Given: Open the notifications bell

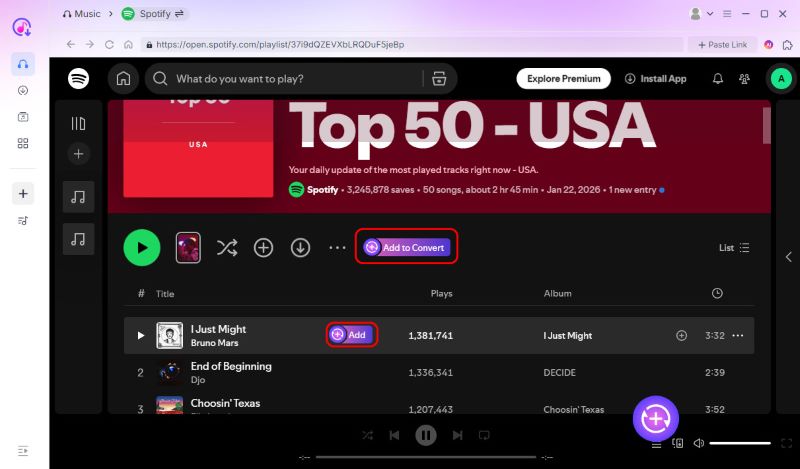Looking at the screenshot, I should point(718,79).
